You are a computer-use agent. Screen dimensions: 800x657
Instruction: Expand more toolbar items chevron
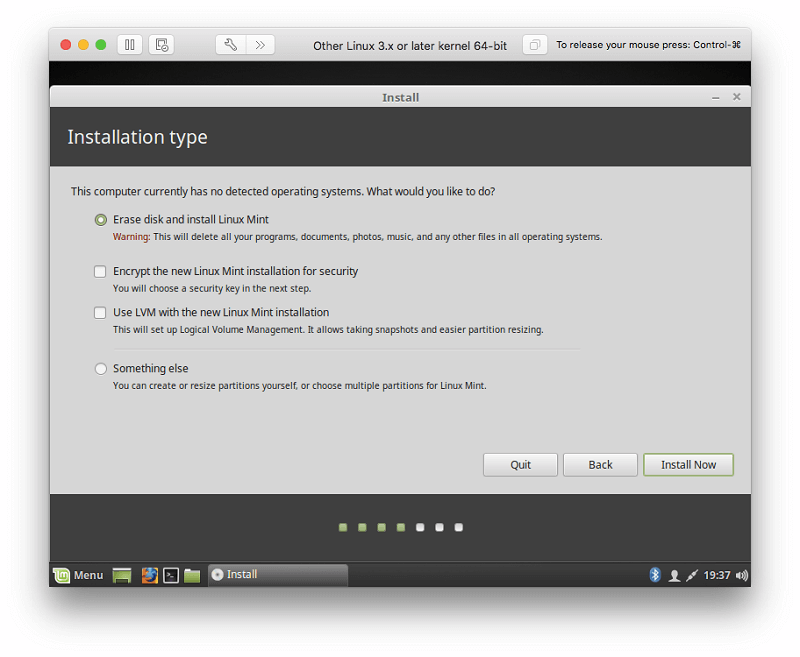pyautogui.click(x=260, y=45)
